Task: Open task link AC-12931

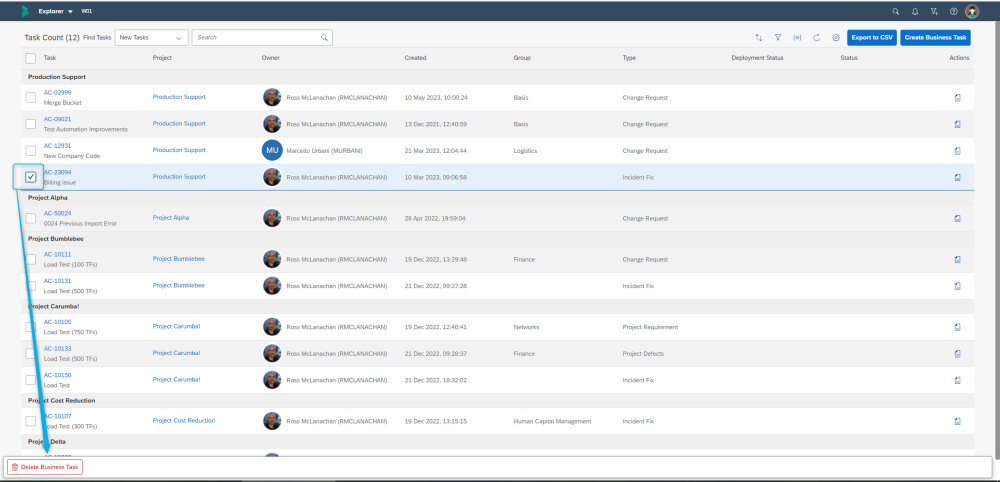Action: (57, 145)
